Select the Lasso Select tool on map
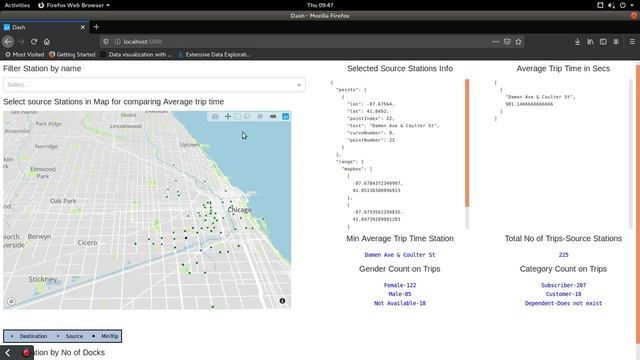The height and width of the screenshot is (360, 640). click(247, 117)
